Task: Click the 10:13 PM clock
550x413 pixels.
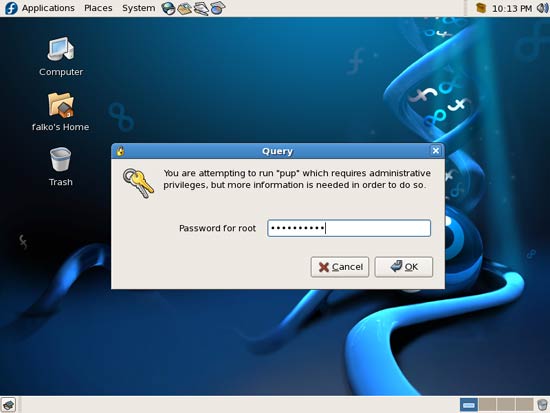Action: click(512, 8)
